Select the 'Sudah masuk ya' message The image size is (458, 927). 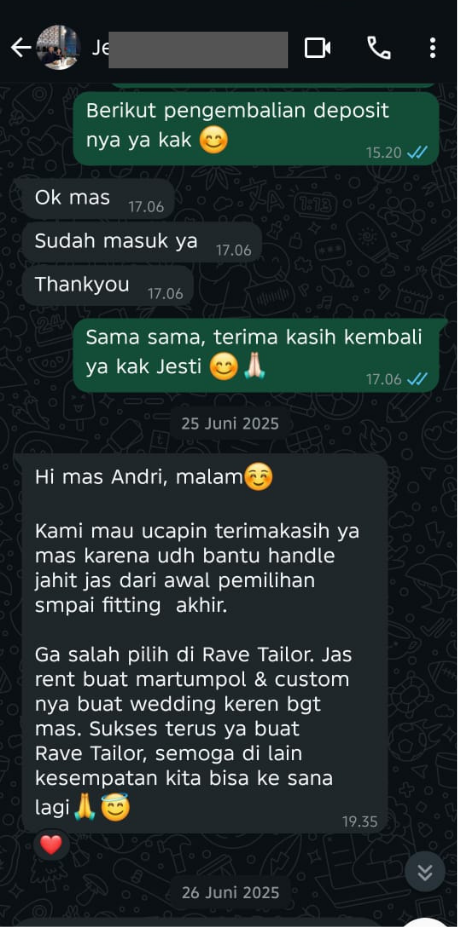click(142, 242)
